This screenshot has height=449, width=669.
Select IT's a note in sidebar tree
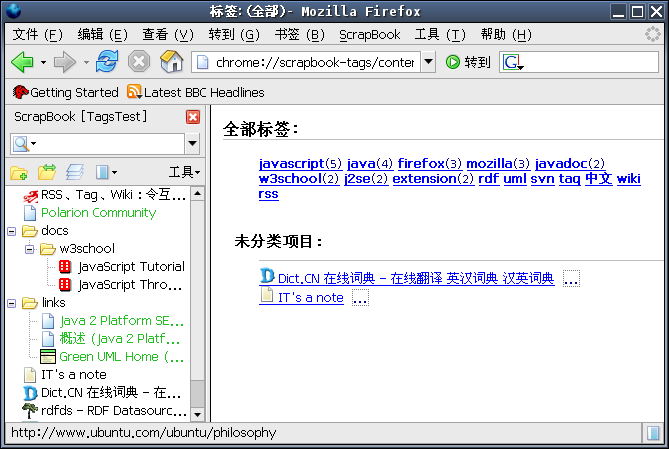tap(74, 375)
